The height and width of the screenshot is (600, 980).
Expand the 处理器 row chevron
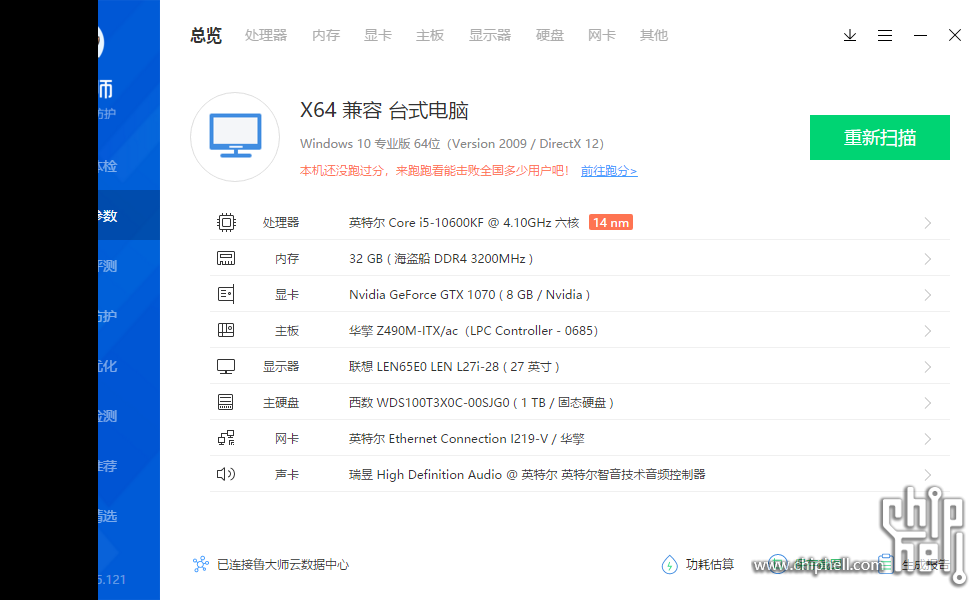(x=928, y=223)
